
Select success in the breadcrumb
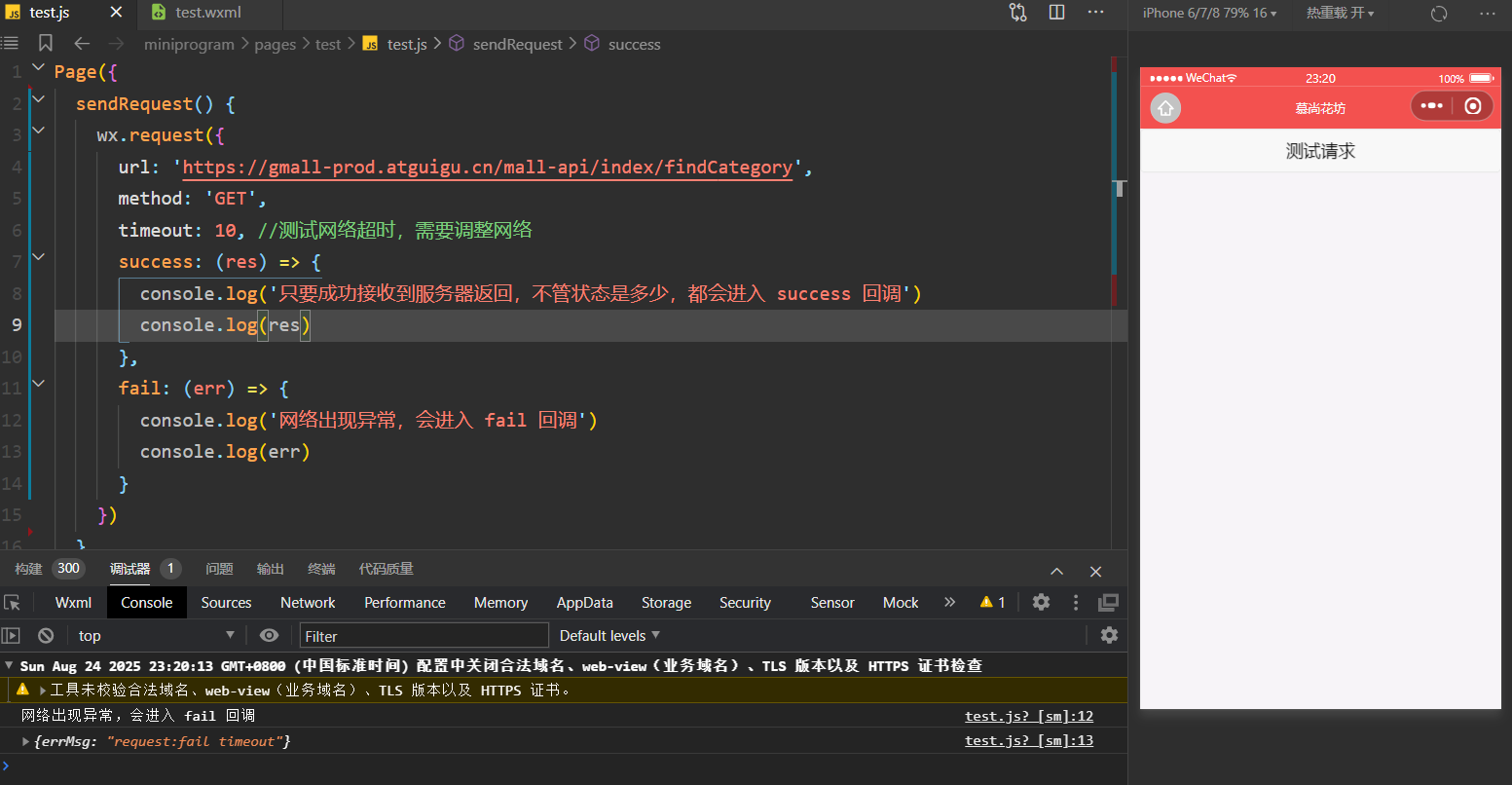[x=634, y=44]
